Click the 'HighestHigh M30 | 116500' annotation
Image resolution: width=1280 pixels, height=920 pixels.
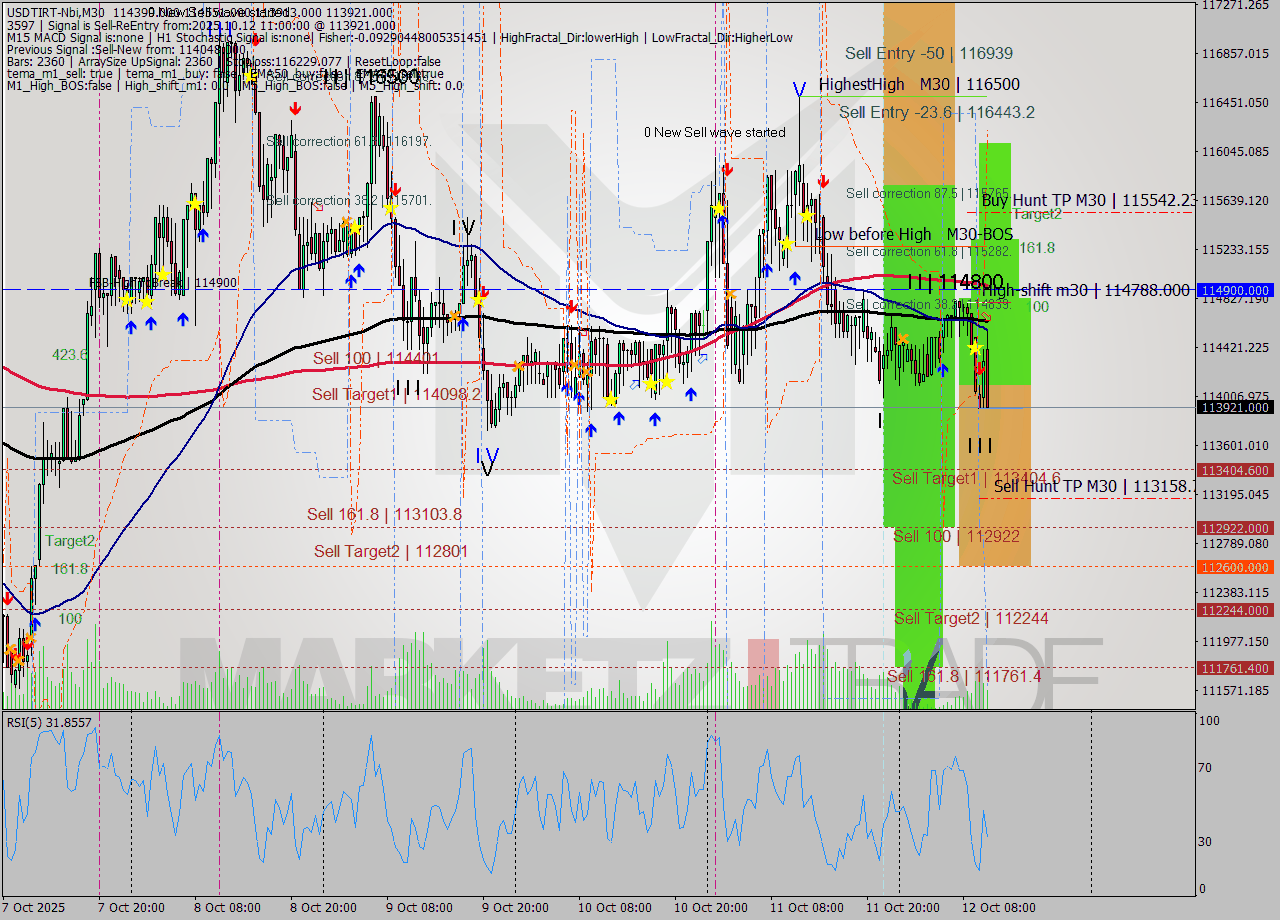click(918, 85)
